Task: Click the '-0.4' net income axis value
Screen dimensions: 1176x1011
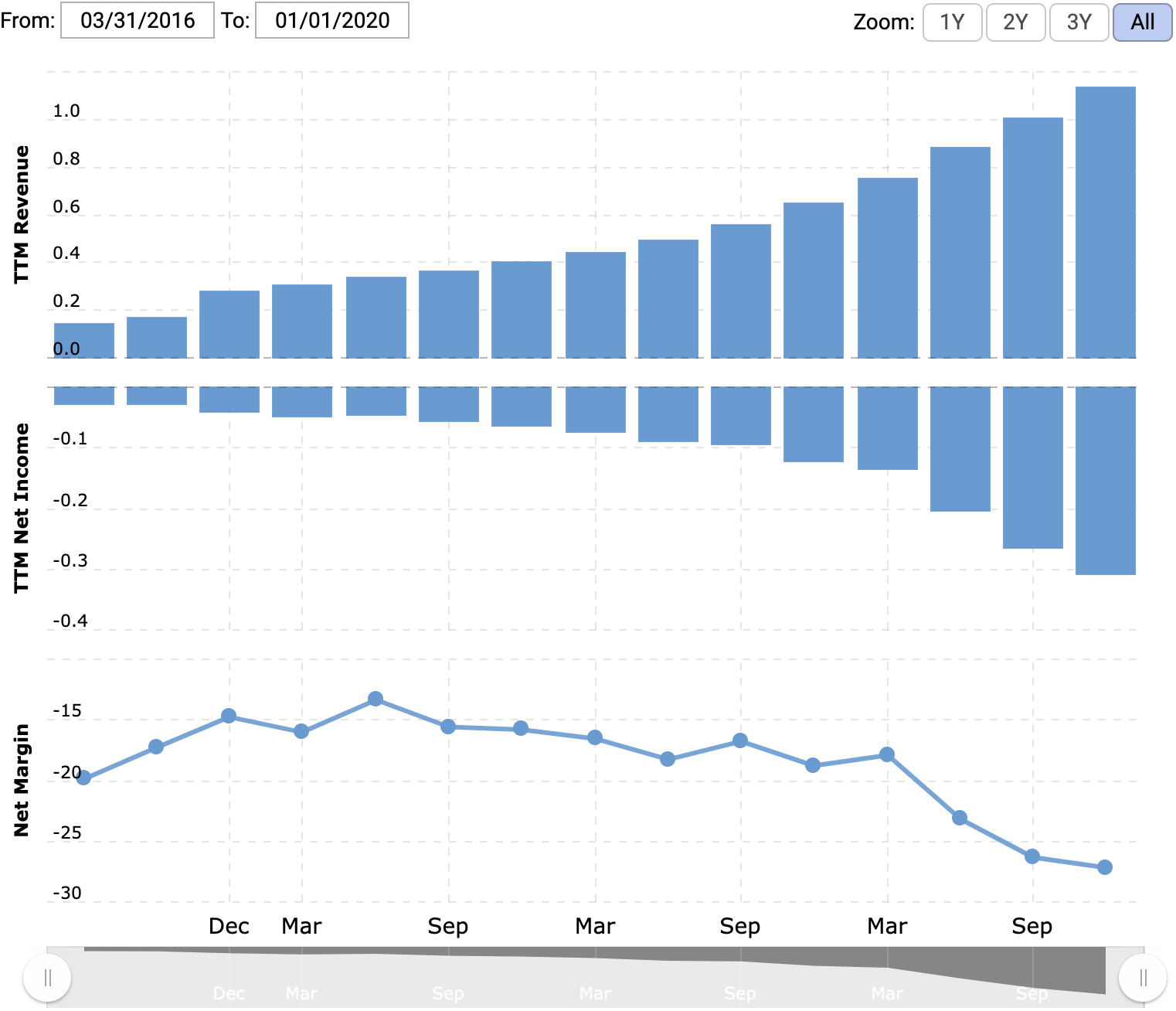Action: 70,621
